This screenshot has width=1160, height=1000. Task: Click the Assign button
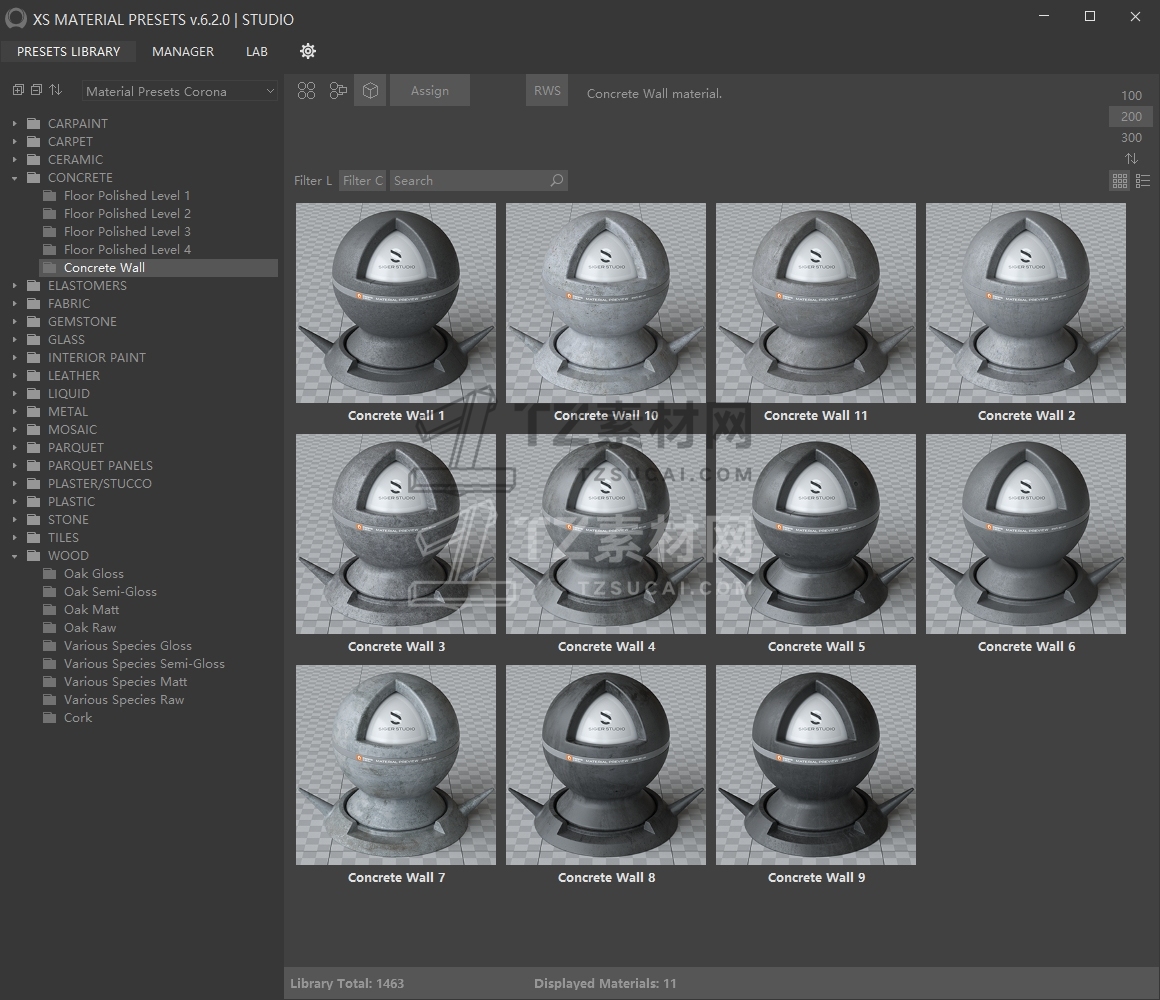click(430, 91)
